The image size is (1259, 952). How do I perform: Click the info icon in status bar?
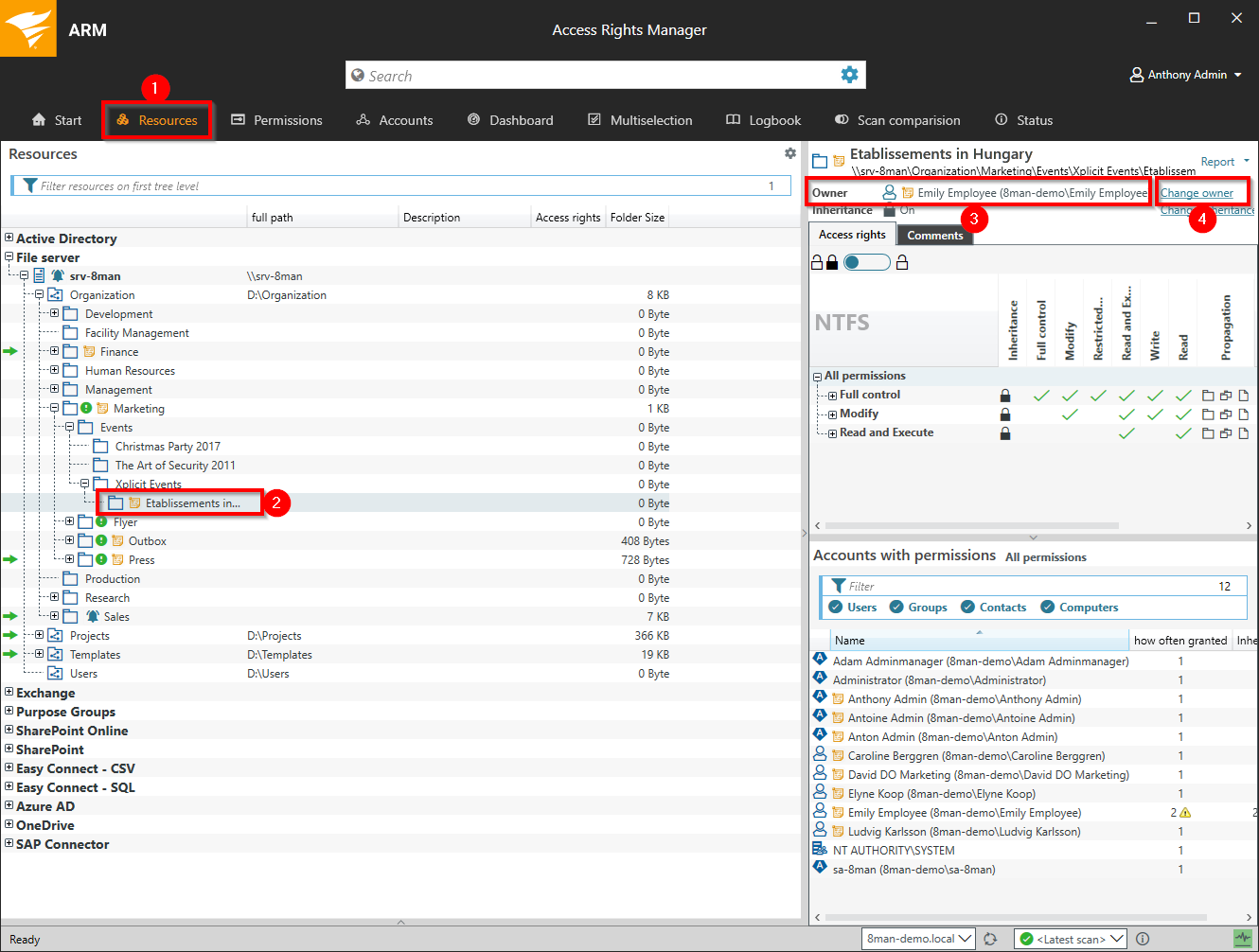(x=1143, y=939)
